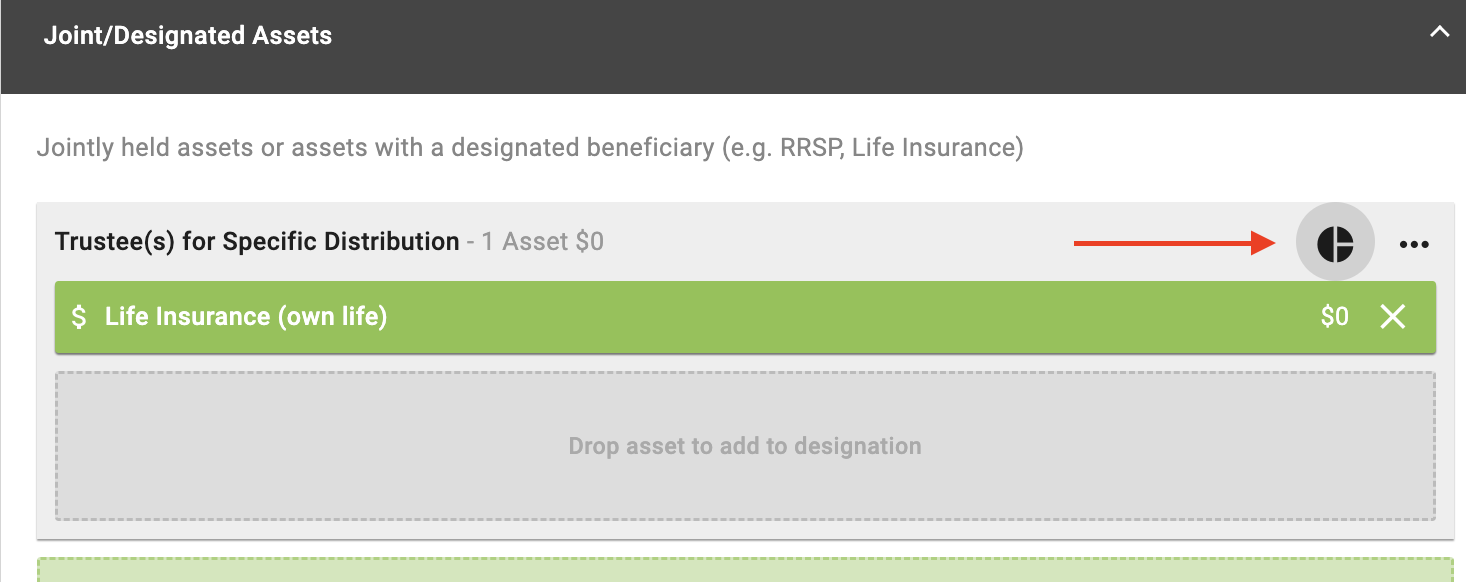Click the words 'designated beneficiary' in description
The image size is (1466, 582).
pyautogui.click(x=580, y=149)
